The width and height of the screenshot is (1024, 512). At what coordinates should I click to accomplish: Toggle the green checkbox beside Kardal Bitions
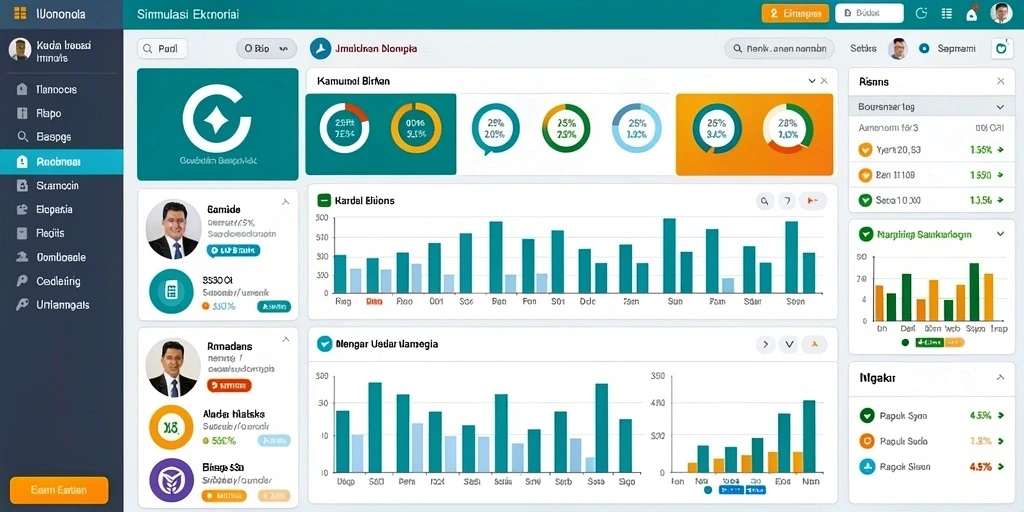(x=324, y=200)
